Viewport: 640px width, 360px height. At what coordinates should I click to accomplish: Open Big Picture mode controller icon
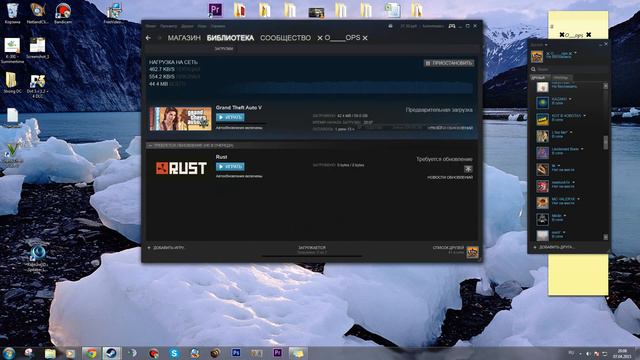pos(452,26)
